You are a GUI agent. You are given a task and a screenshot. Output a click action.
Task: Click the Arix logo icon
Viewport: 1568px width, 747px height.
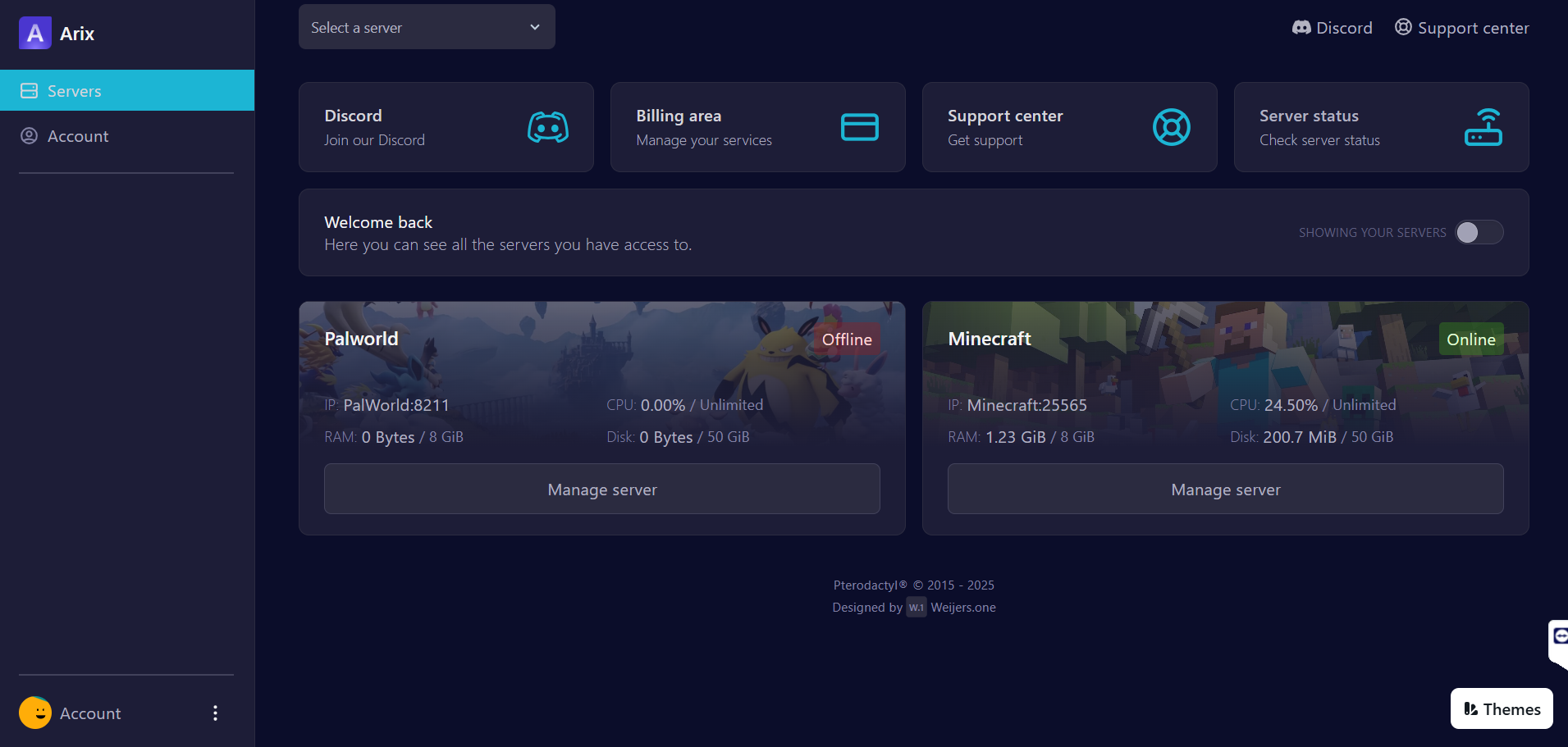[34, 34]
